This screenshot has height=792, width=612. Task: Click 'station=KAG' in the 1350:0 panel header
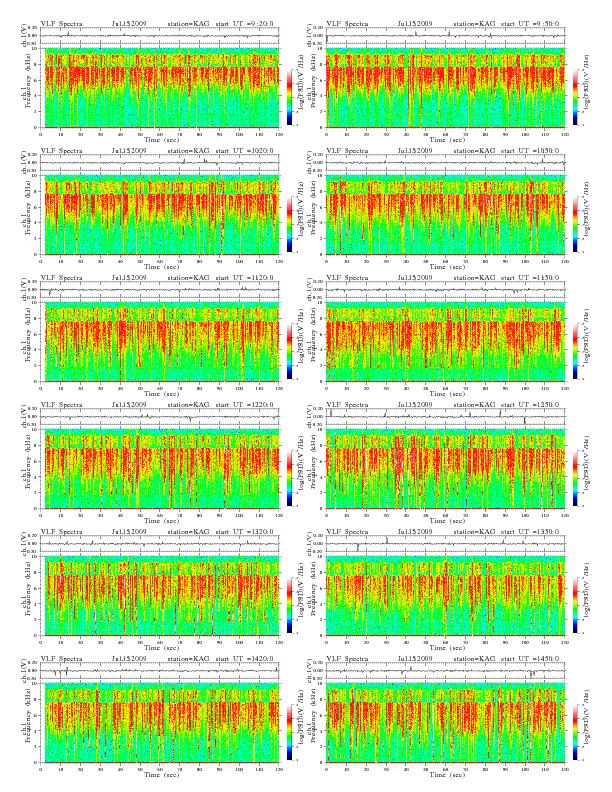coord(474,532)
